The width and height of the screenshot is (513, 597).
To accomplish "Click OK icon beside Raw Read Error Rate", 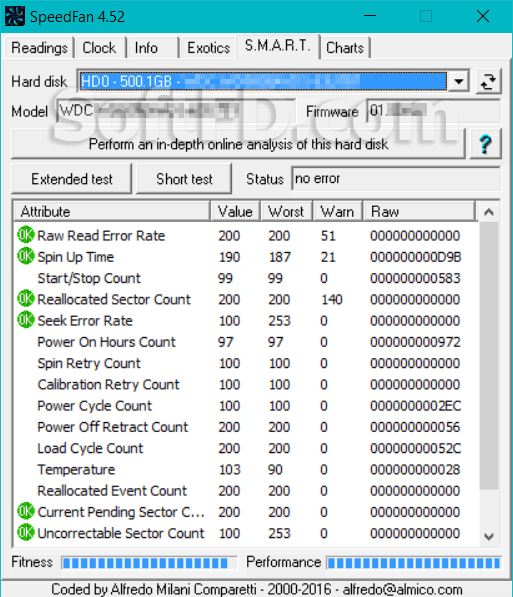I will click(26, 235).
